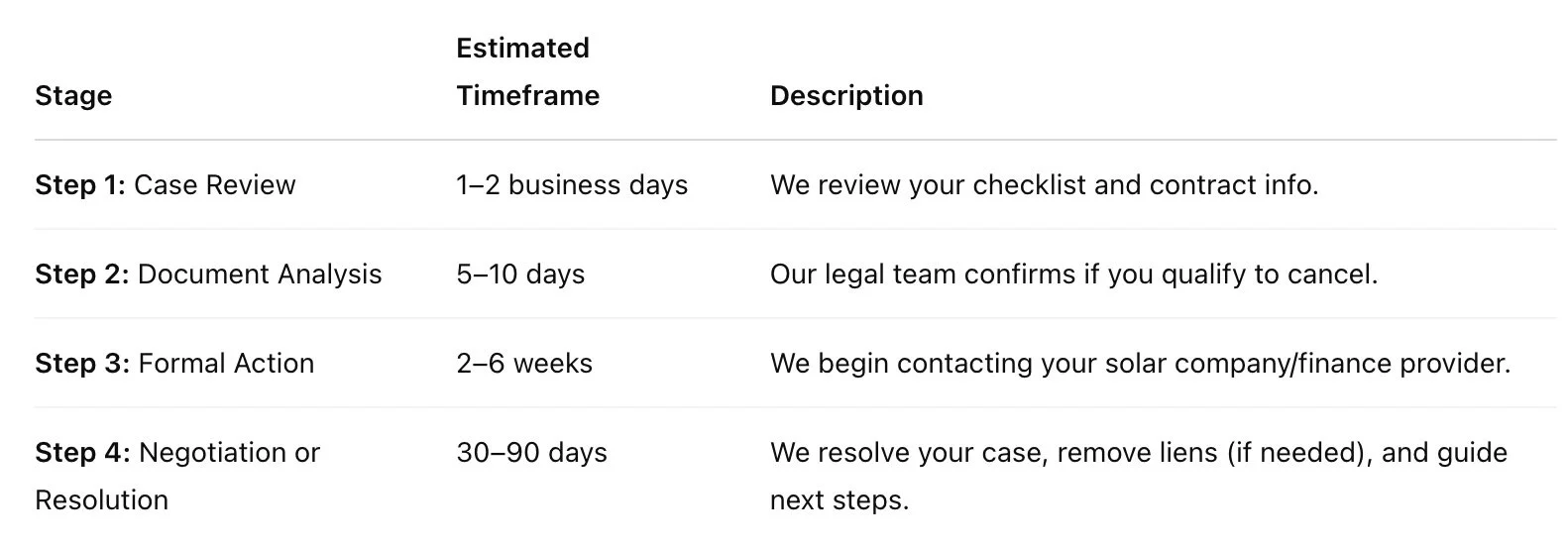Image resolution: width=1568 pixels, height=551 pixels.
Task: Click the Estimated Timeframe column header
Action: 527,71
